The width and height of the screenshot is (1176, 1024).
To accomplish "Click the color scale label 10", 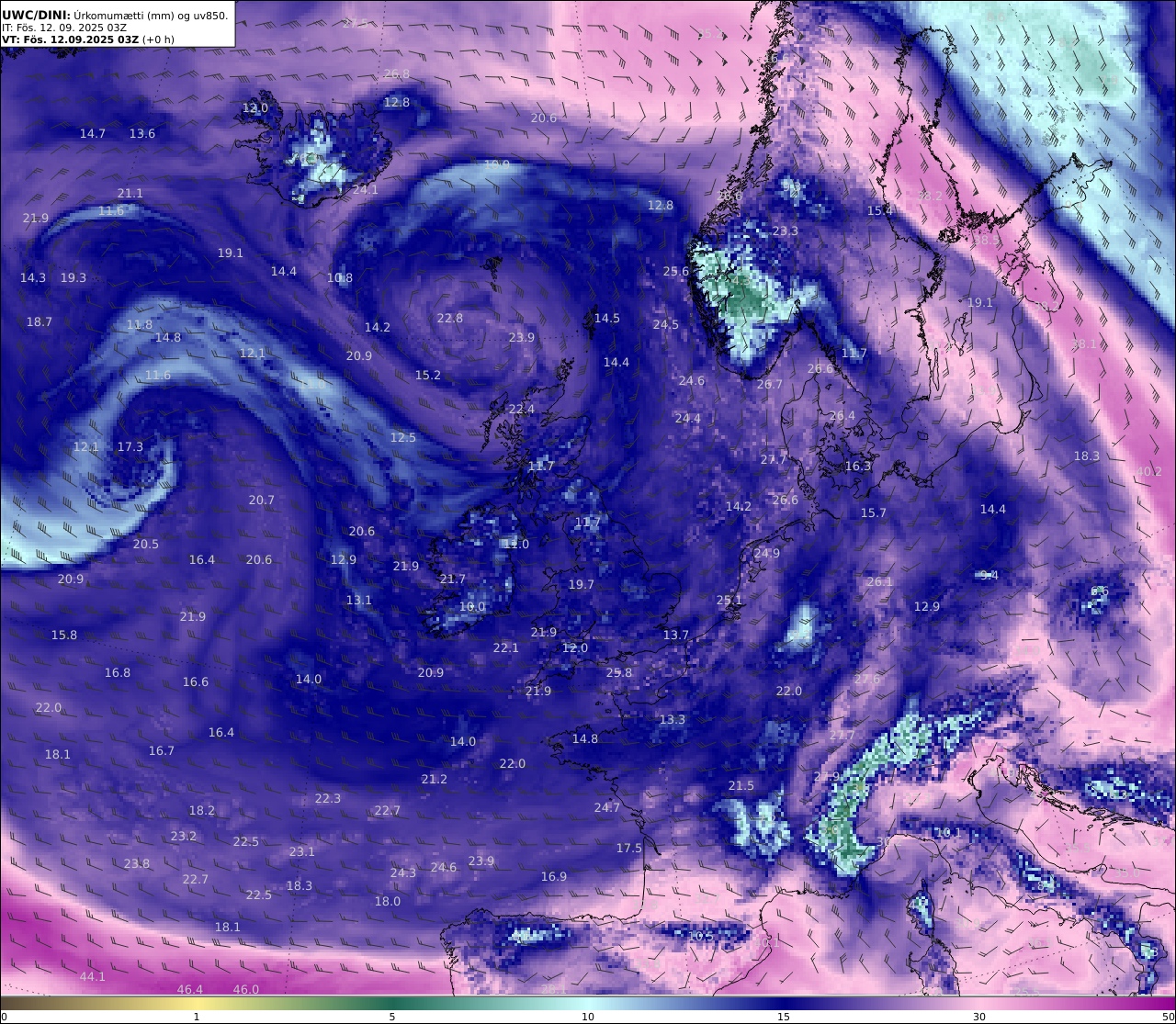I will tap(588, 1017).
